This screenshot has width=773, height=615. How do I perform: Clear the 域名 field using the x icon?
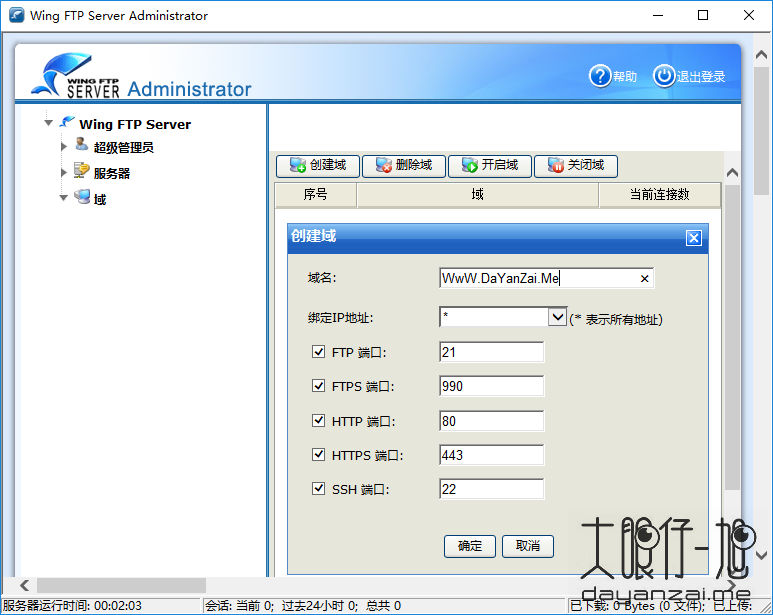(x=644, y=278)
